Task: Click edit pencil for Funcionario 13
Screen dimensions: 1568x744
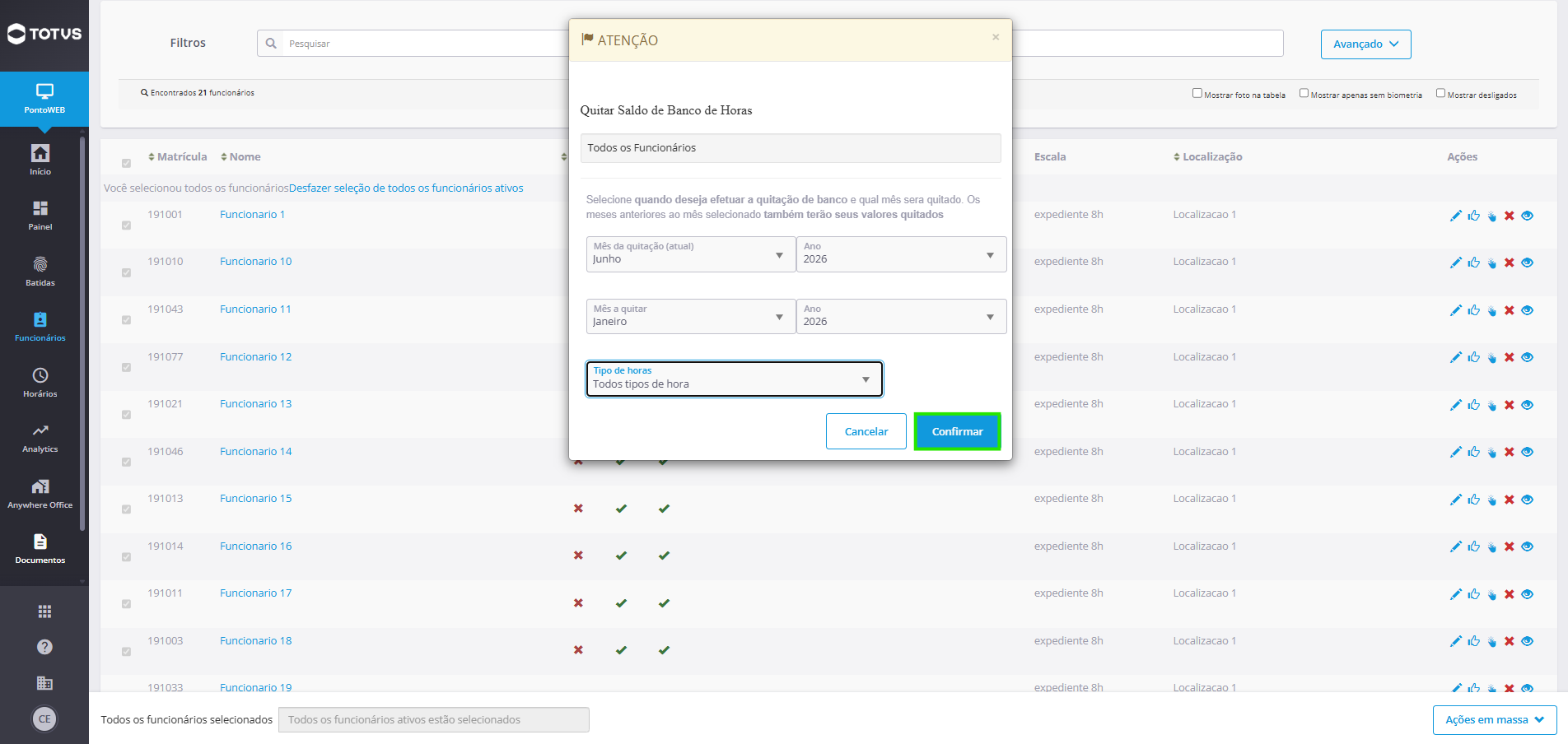Action: pos(1456,405)
